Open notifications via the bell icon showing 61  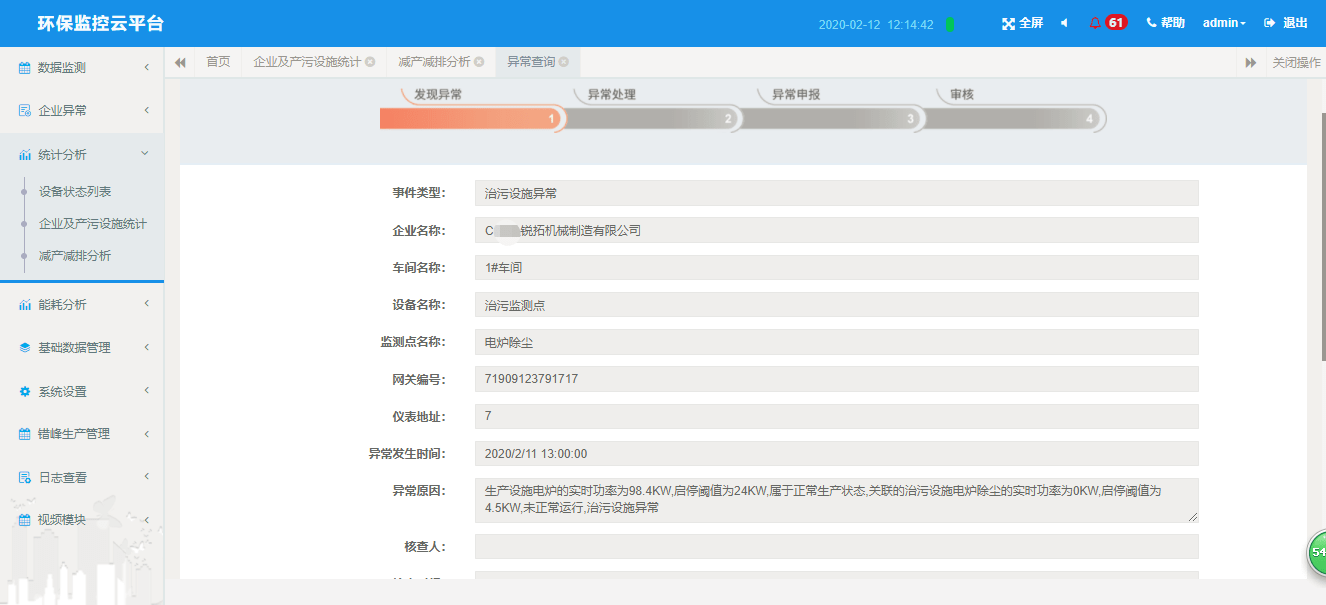[x=1098, y=22]
